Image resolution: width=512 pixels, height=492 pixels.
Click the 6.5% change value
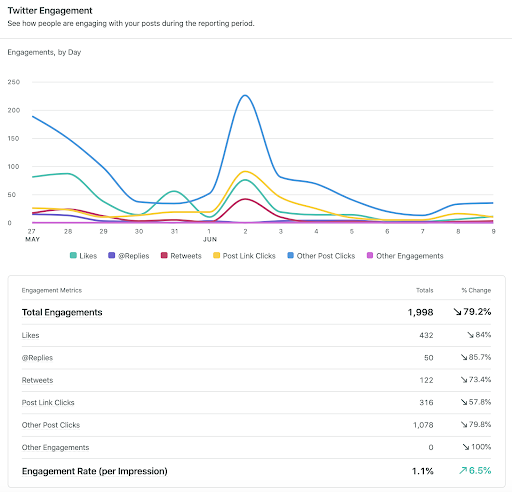tap(480, 471)
